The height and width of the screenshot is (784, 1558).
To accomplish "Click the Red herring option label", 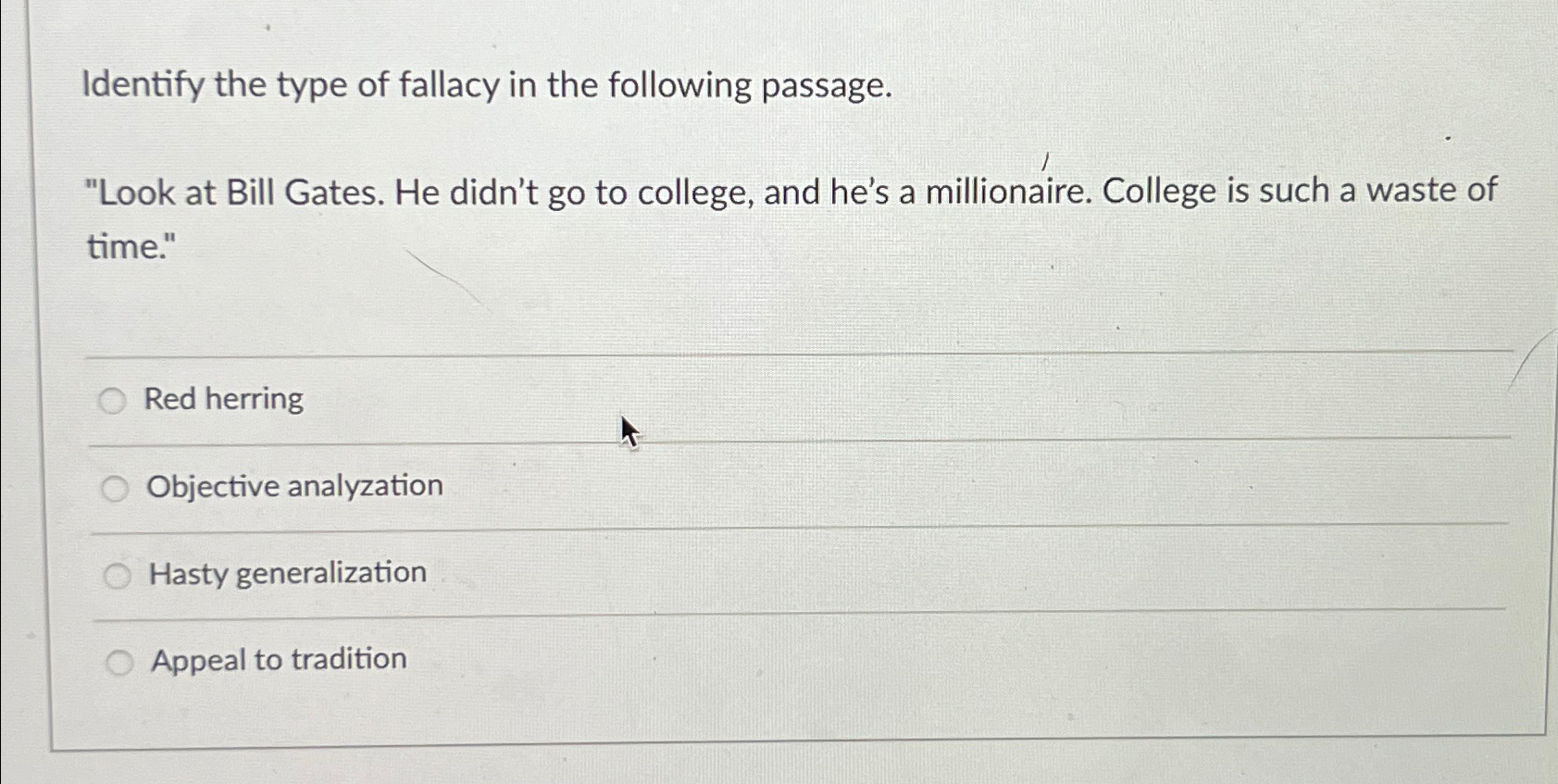I will click(224, 399).
